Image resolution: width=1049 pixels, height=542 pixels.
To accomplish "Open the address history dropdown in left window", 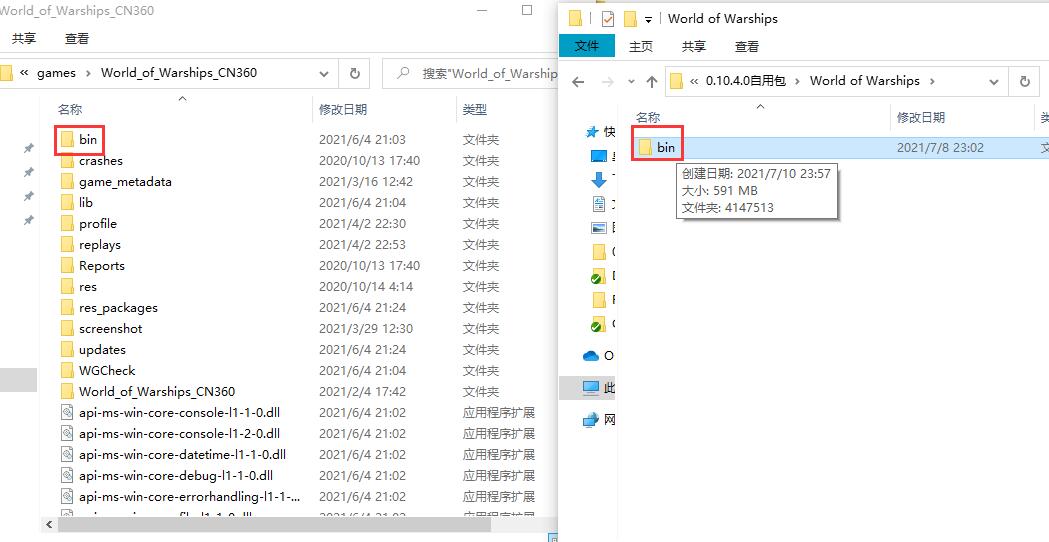I will tap(325, 73).
